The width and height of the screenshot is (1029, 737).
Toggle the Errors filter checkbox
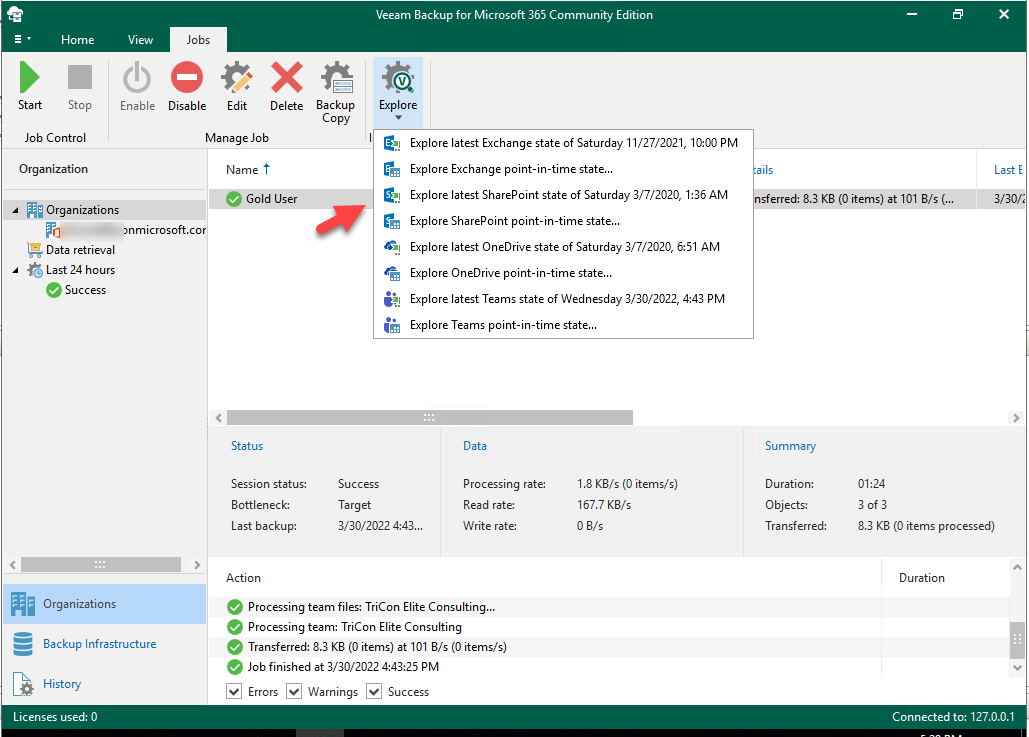234,691
